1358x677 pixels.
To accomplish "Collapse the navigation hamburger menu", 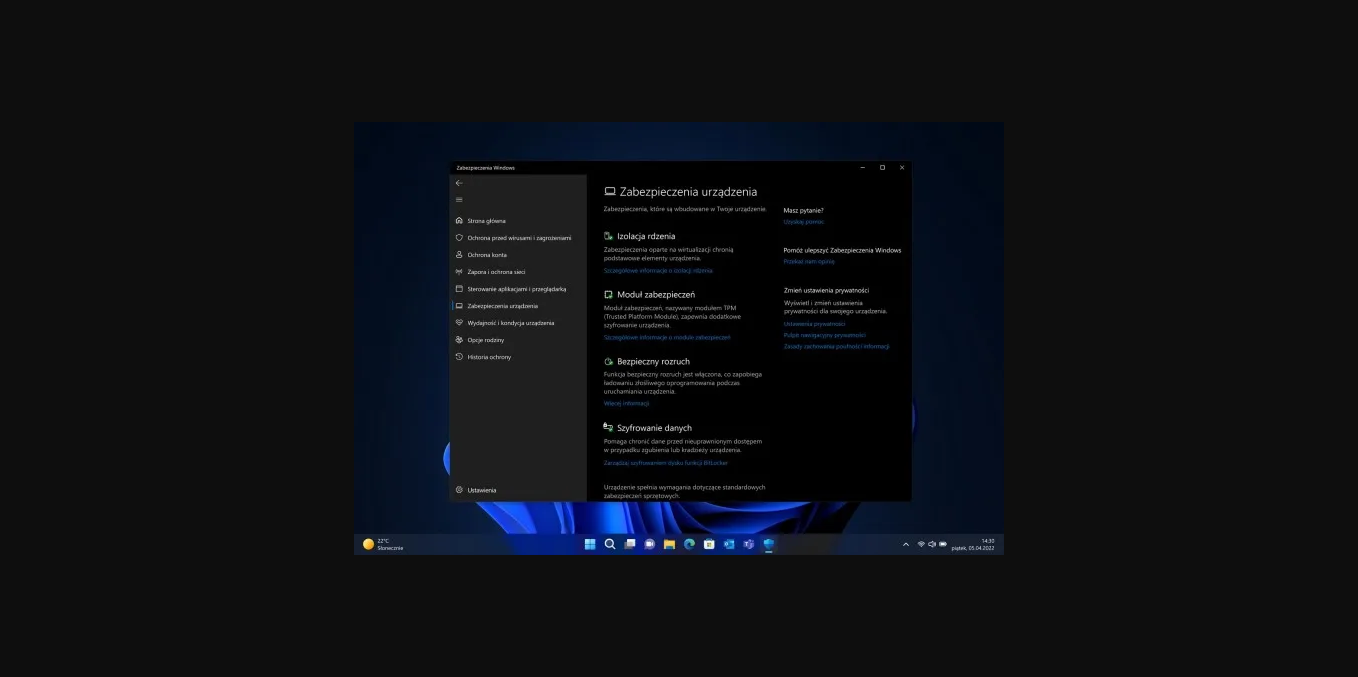I will tap(459, 200).
